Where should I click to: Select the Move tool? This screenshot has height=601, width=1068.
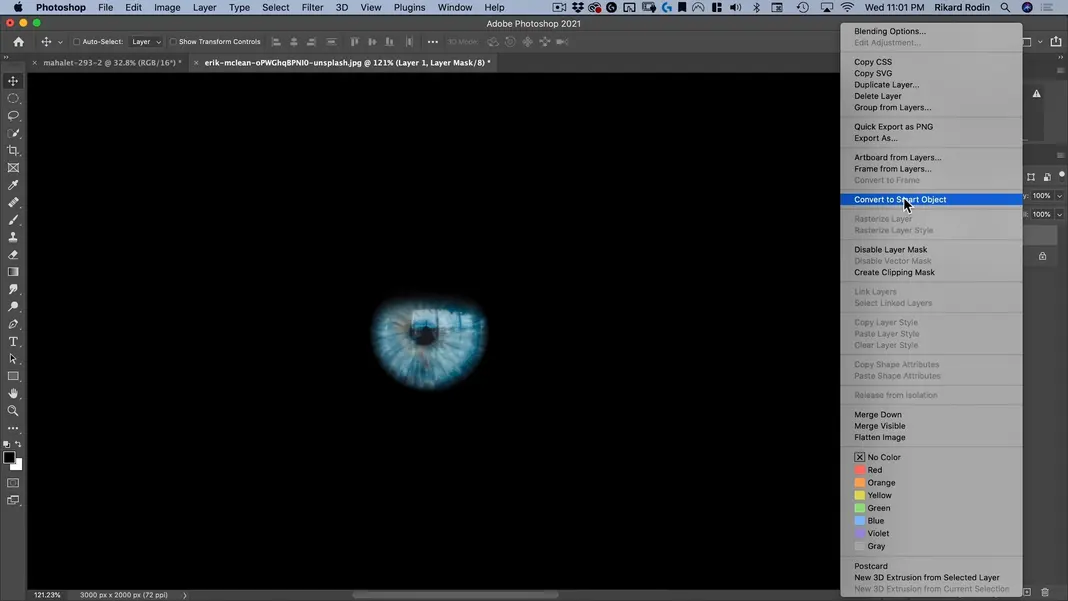[13, 81]
